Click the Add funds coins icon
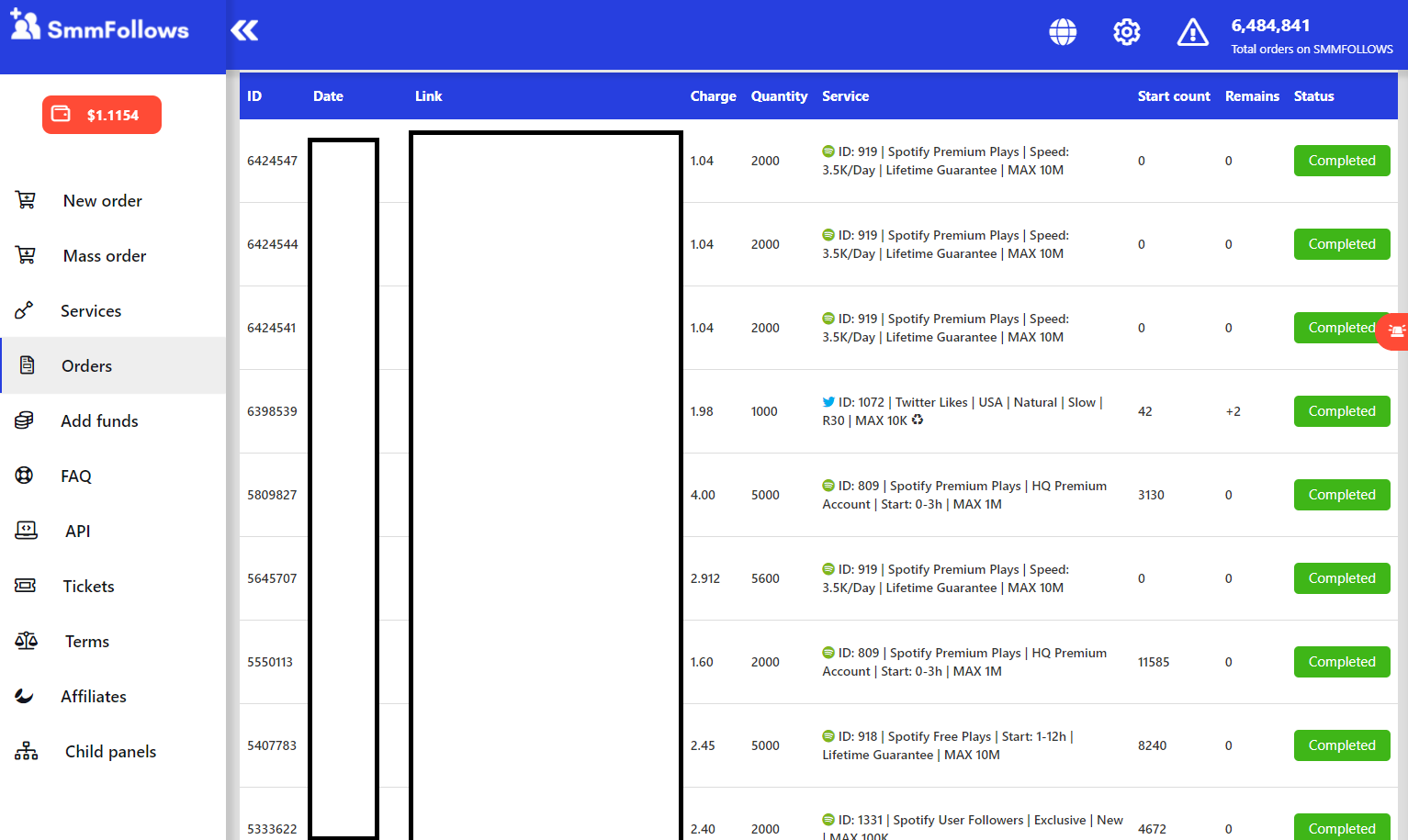Screen dimensions: 1408x840 [25, 420]
